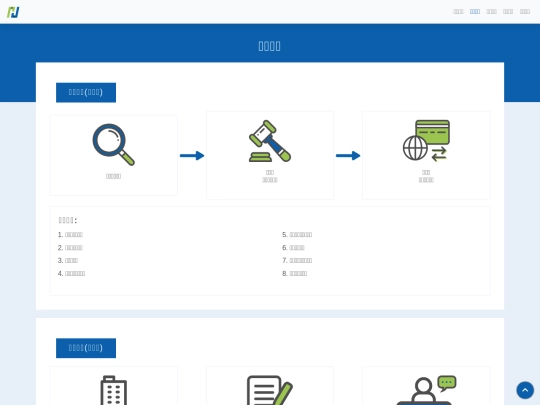Select list entry numbered 4
This screenshot has height=405, width=540.
pos(71,274)
